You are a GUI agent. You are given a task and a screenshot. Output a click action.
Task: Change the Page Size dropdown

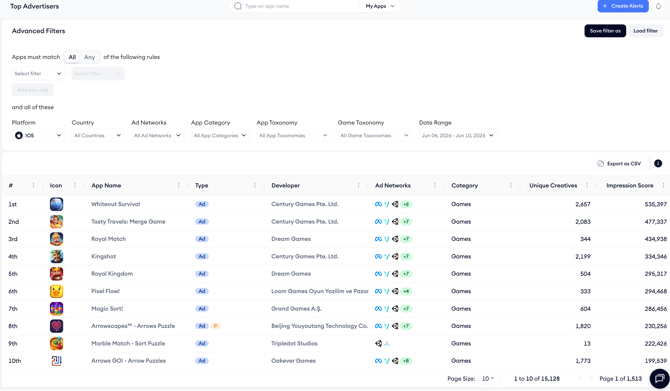pyautogui.click(x=488, y=379)
